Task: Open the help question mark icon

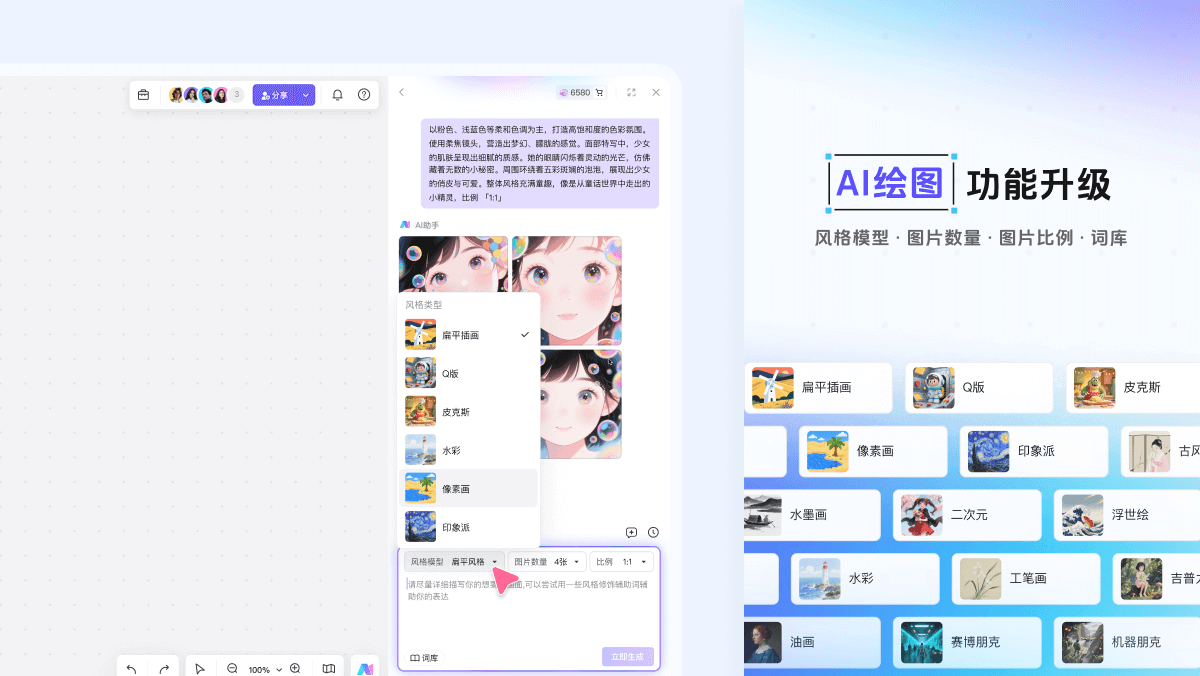Action: click(x=364, y=95)
